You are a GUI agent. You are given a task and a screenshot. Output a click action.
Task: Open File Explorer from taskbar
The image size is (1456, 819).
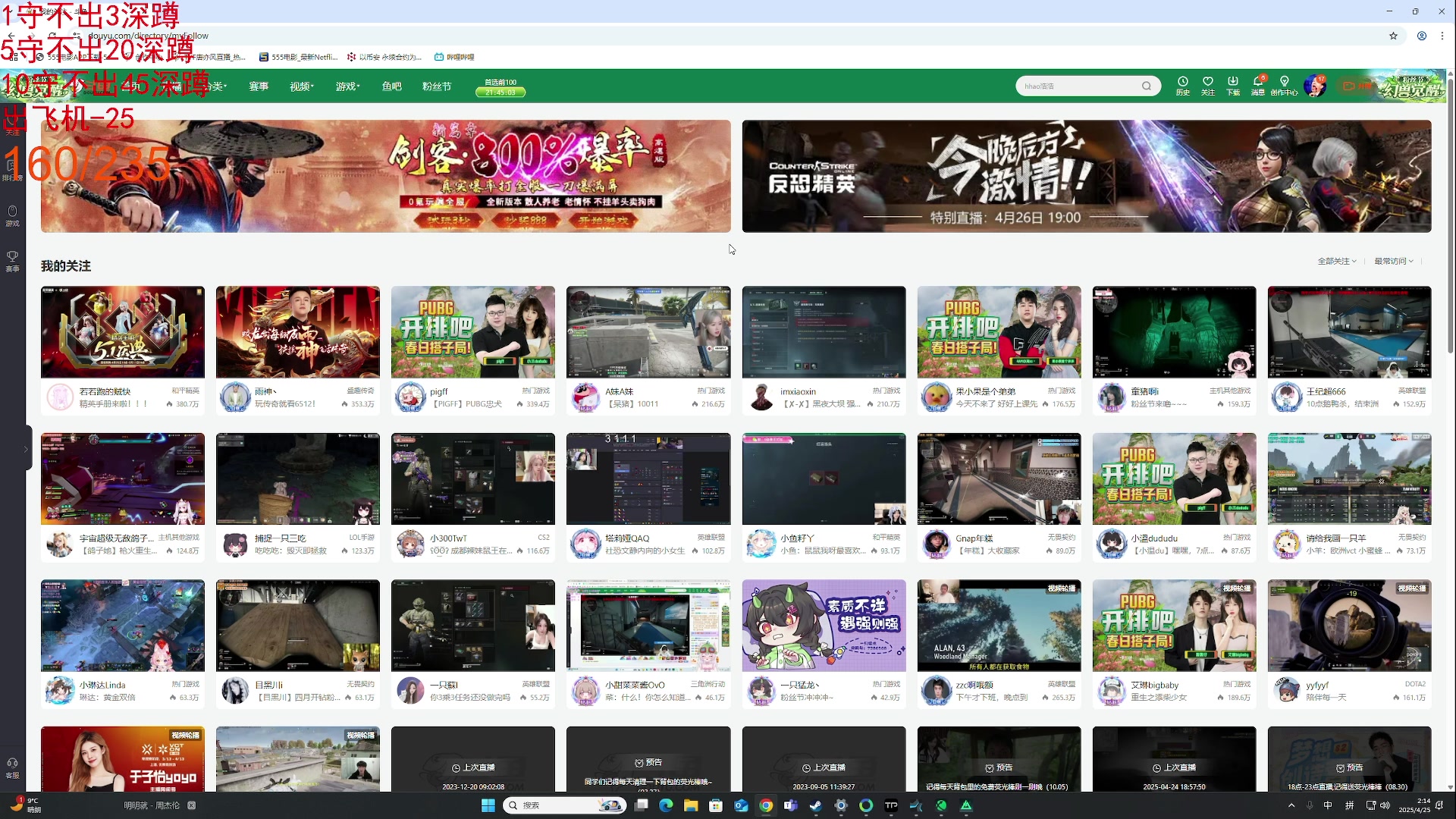691,805
